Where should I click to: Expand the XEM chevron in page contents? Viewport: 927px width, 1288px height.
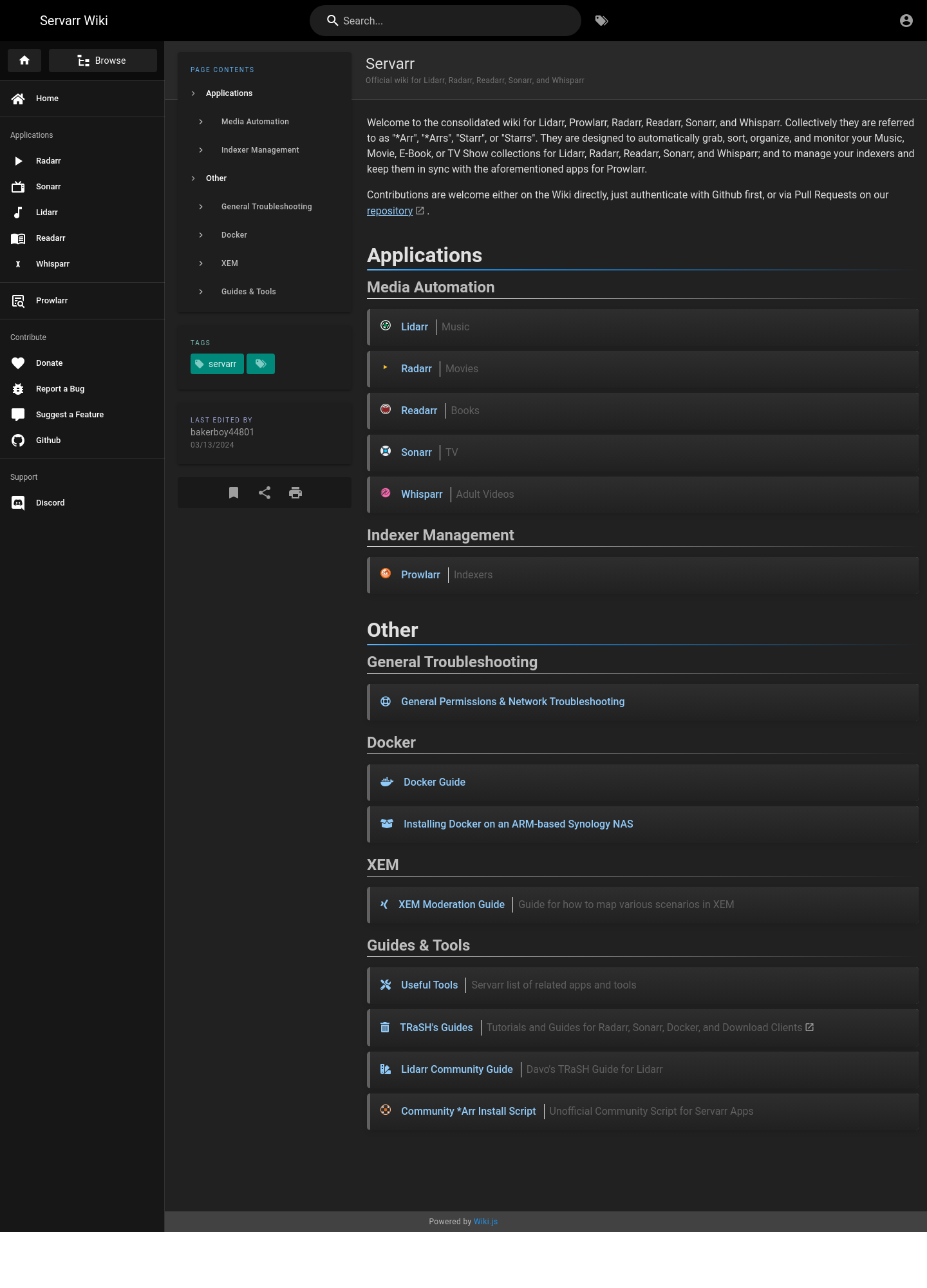(x=201, y=263)
